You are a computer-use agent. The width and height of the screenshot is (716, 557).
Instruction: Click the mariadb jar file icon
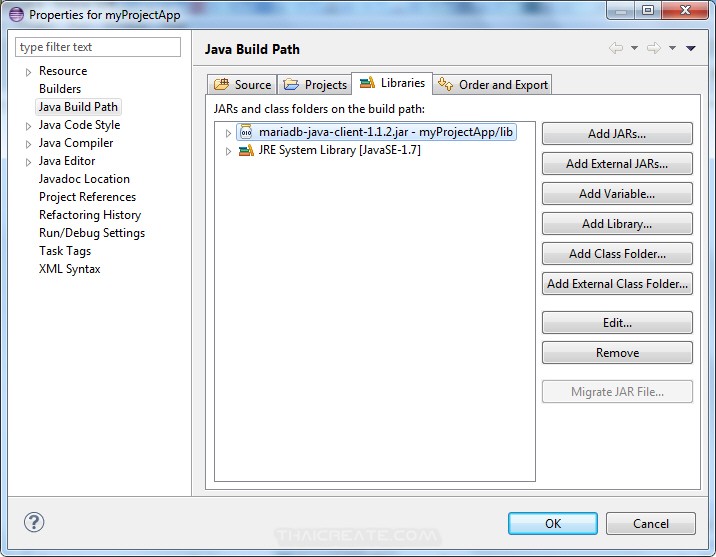[x=246, y=132]
